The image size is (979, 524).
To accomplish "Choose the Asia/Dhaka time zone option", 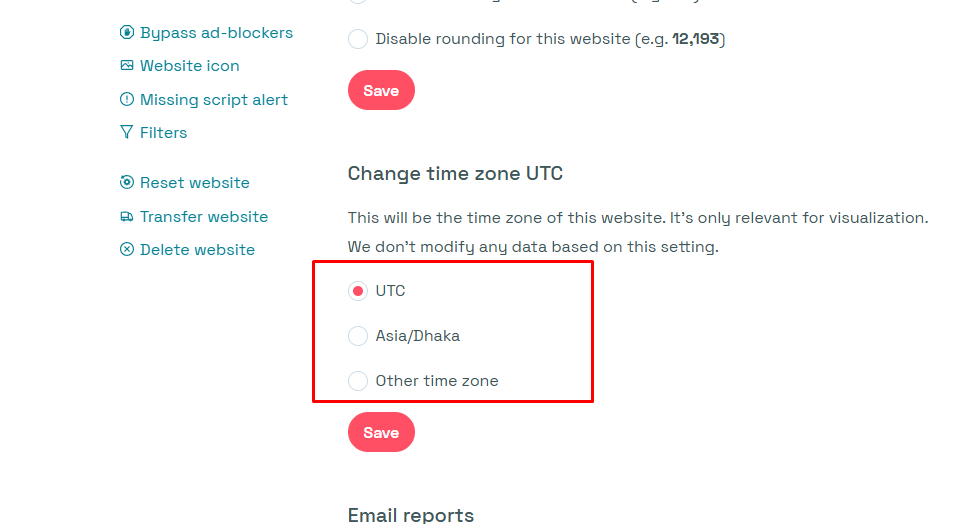I will coord(358,336).
